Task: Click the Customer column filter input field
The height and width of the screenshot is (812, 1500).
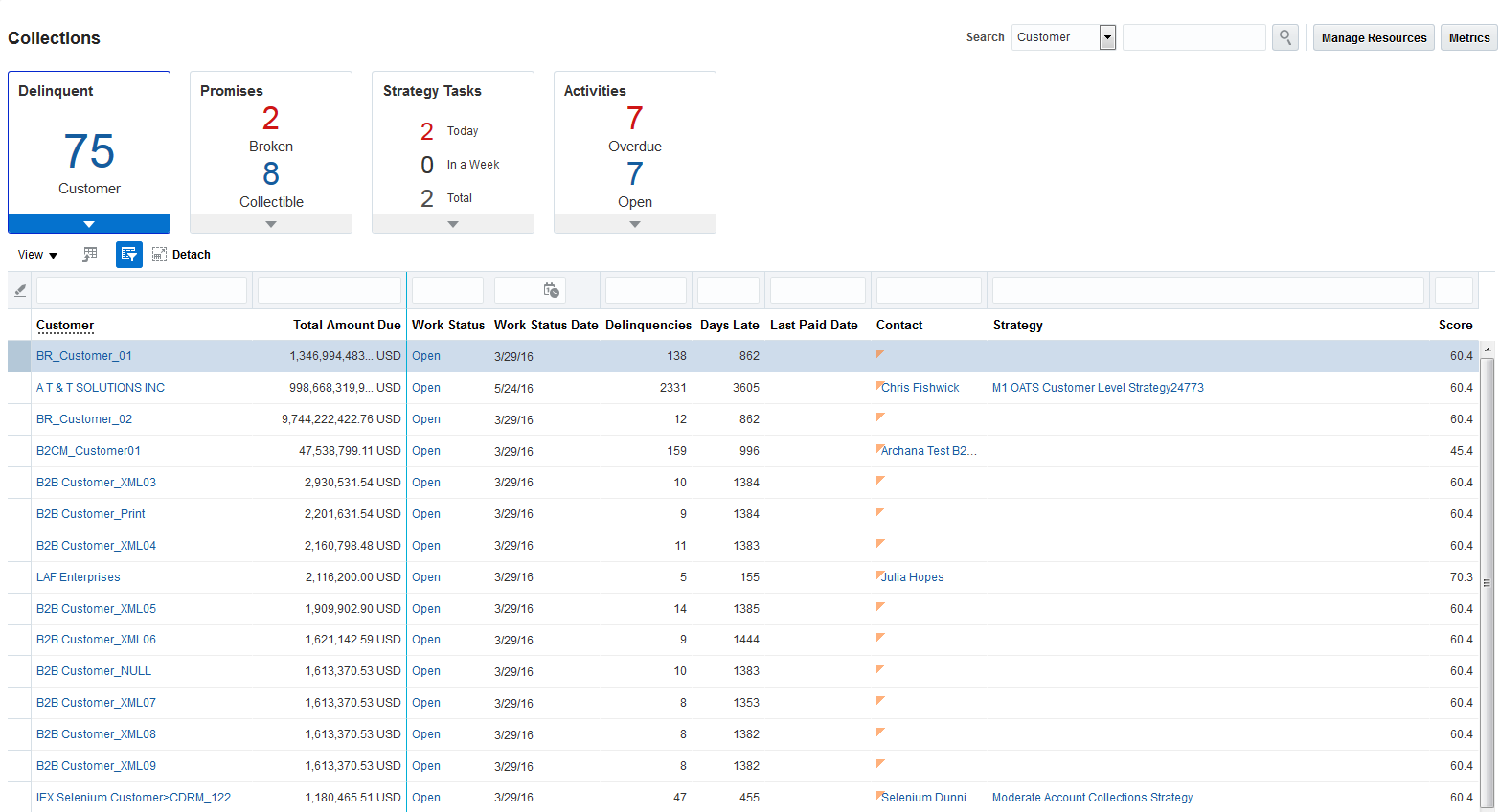Action: click(x=142, y=290)
